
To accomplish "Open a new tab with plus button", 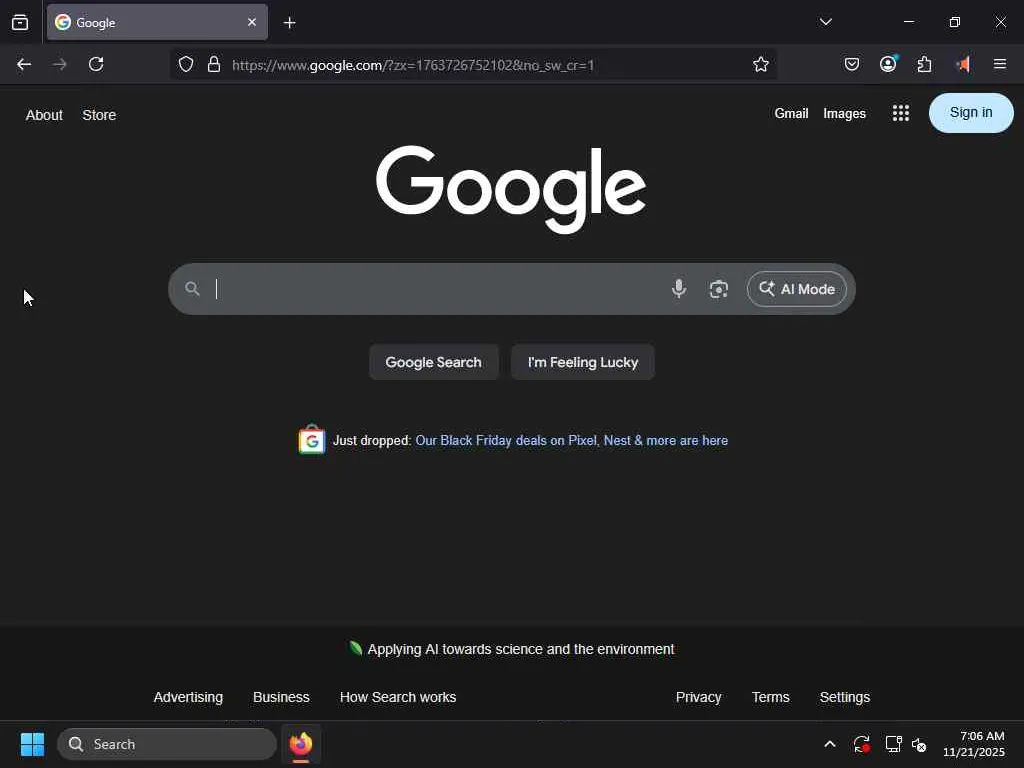I will click(290, 23).
